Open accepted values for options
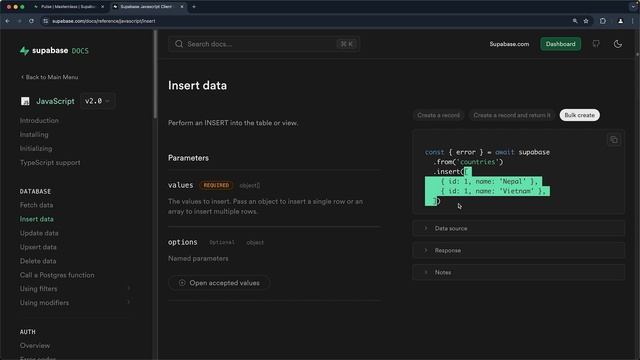 [x=219, y=283]
